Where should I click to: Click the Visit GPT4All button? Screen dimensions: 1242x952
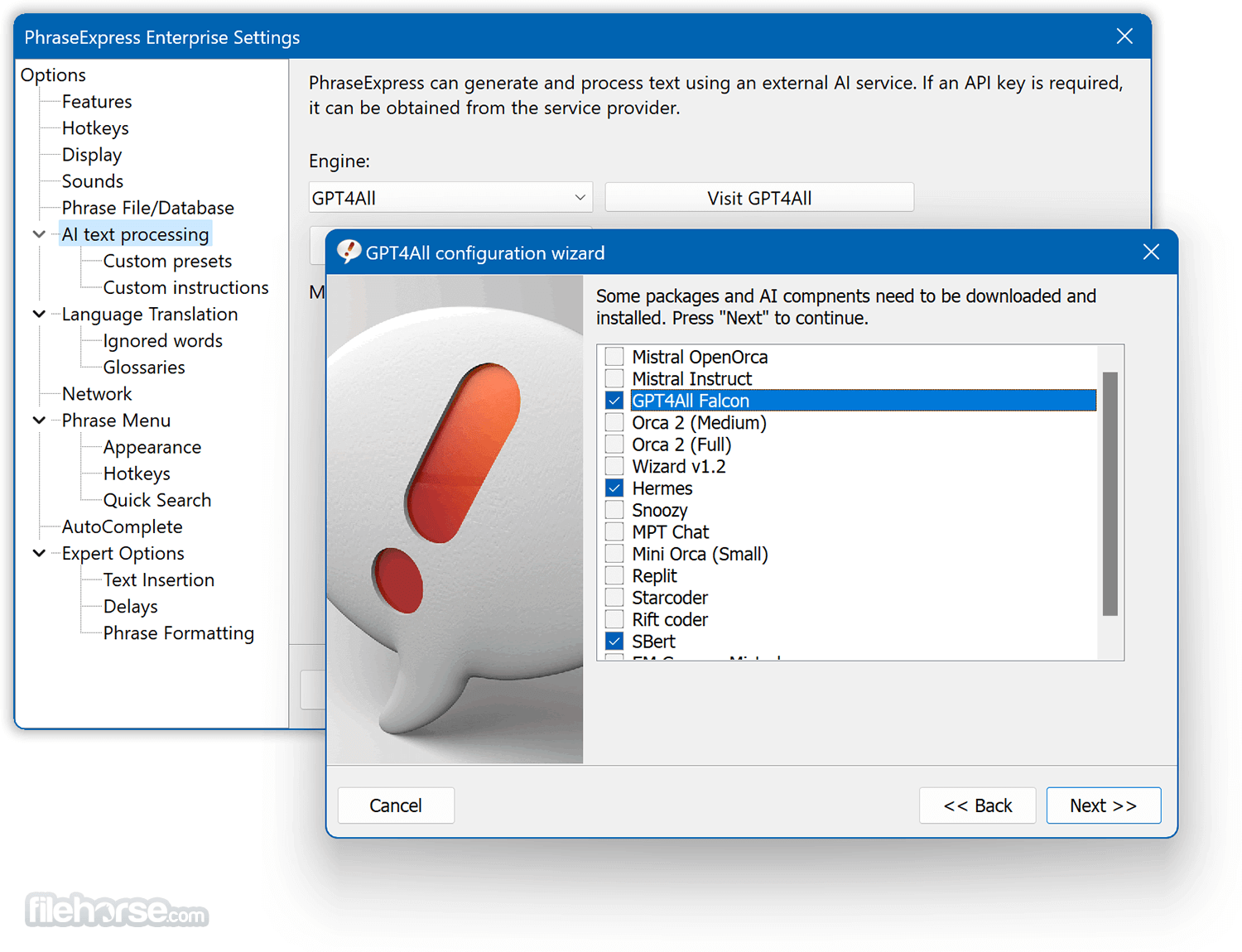click(759, 198)
